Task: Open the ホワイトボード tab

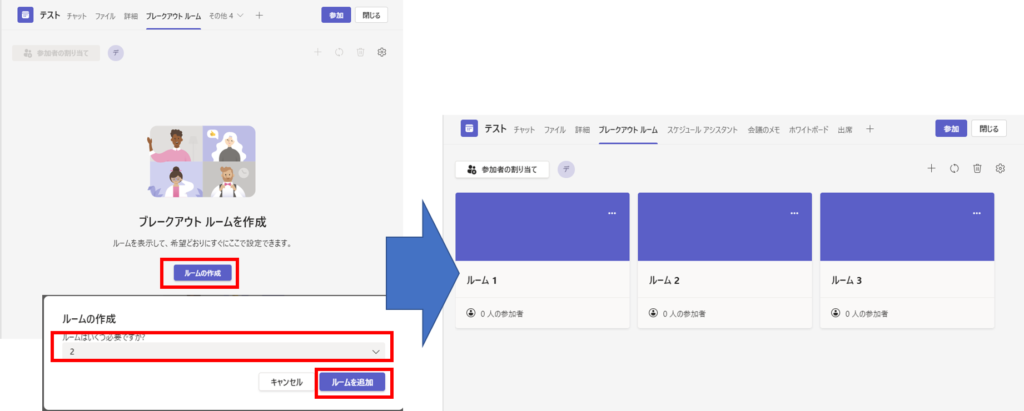Action: (x=808, y=130)
